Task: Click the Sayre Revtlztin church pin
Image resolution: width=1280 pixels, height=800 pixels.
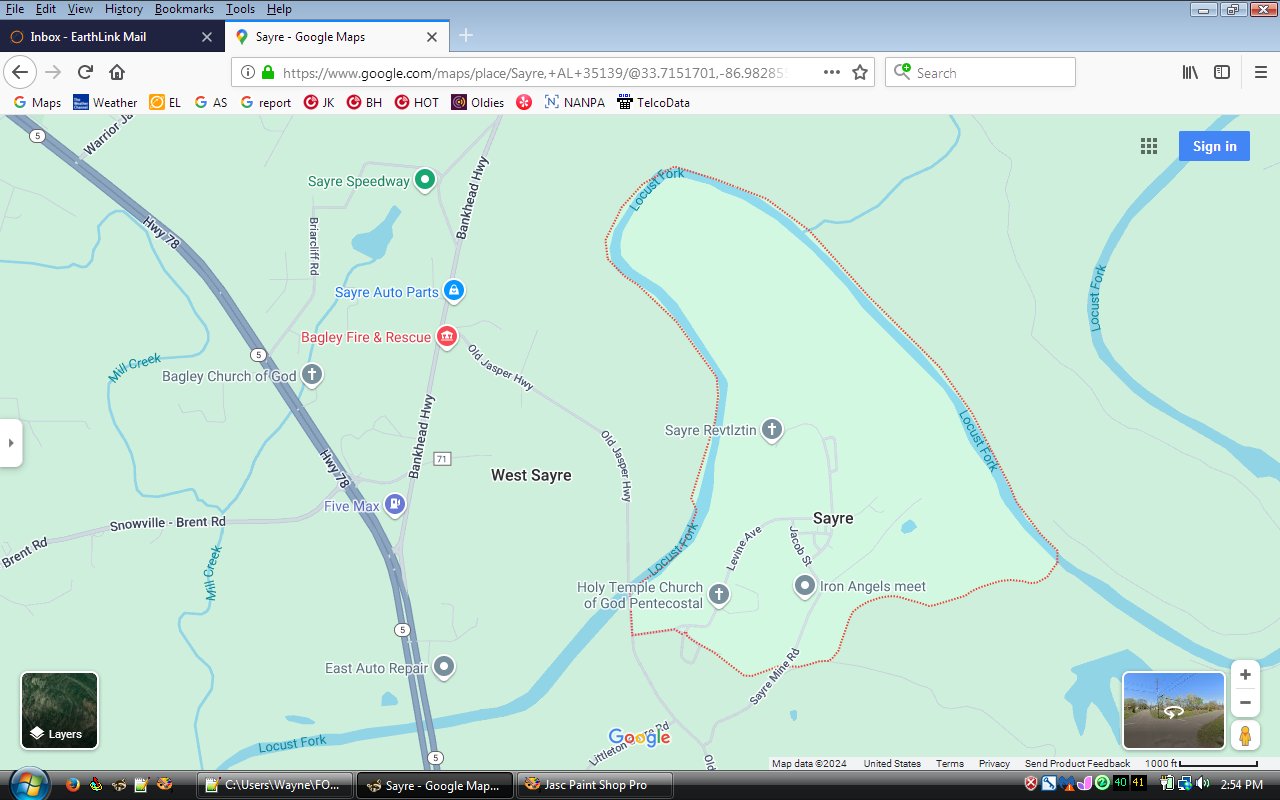Action: [771, 430]
